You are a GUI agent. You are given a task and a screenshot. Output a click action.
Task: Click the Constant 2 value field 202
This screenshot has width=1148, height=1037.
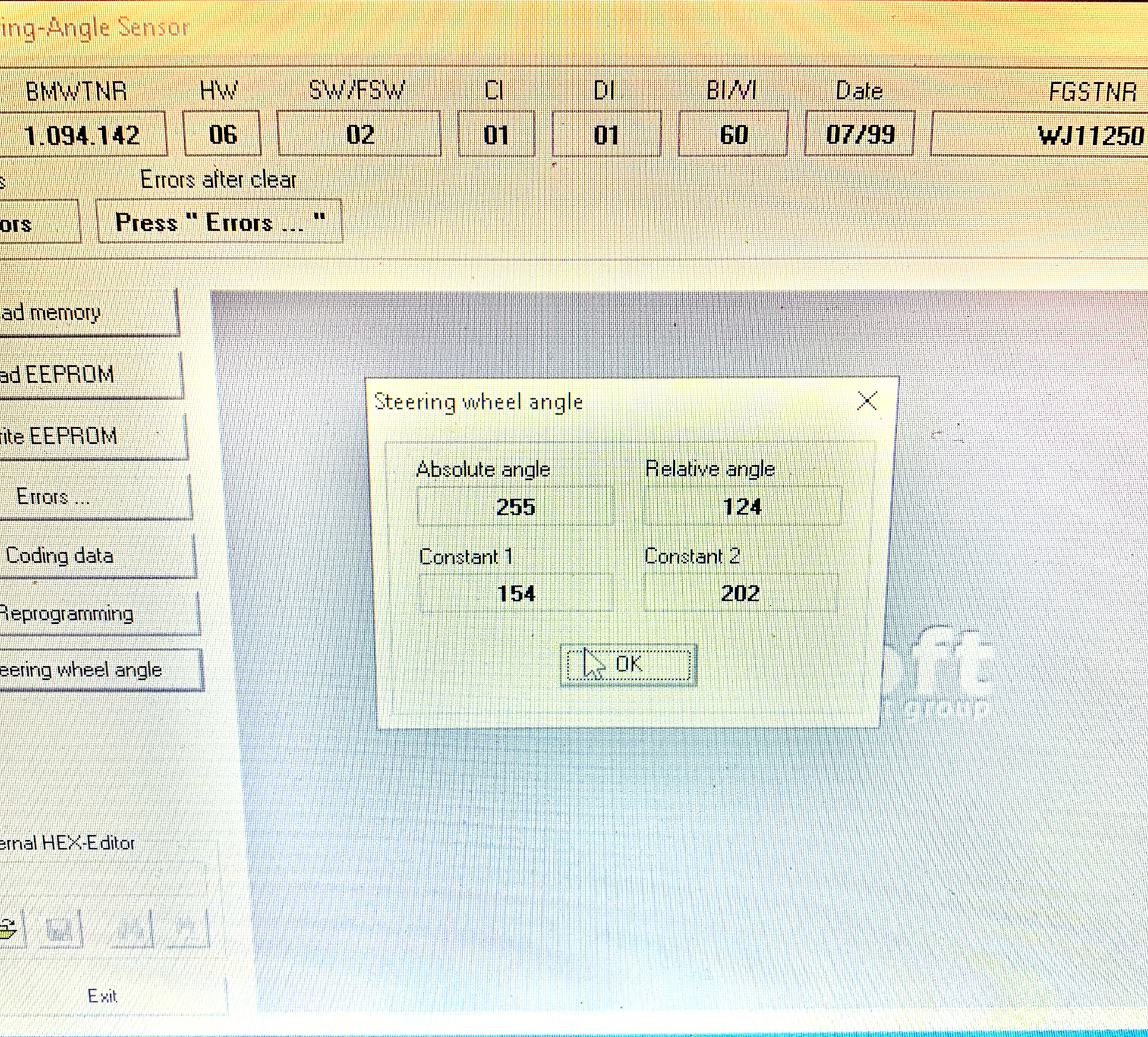(x=740, y=593)
